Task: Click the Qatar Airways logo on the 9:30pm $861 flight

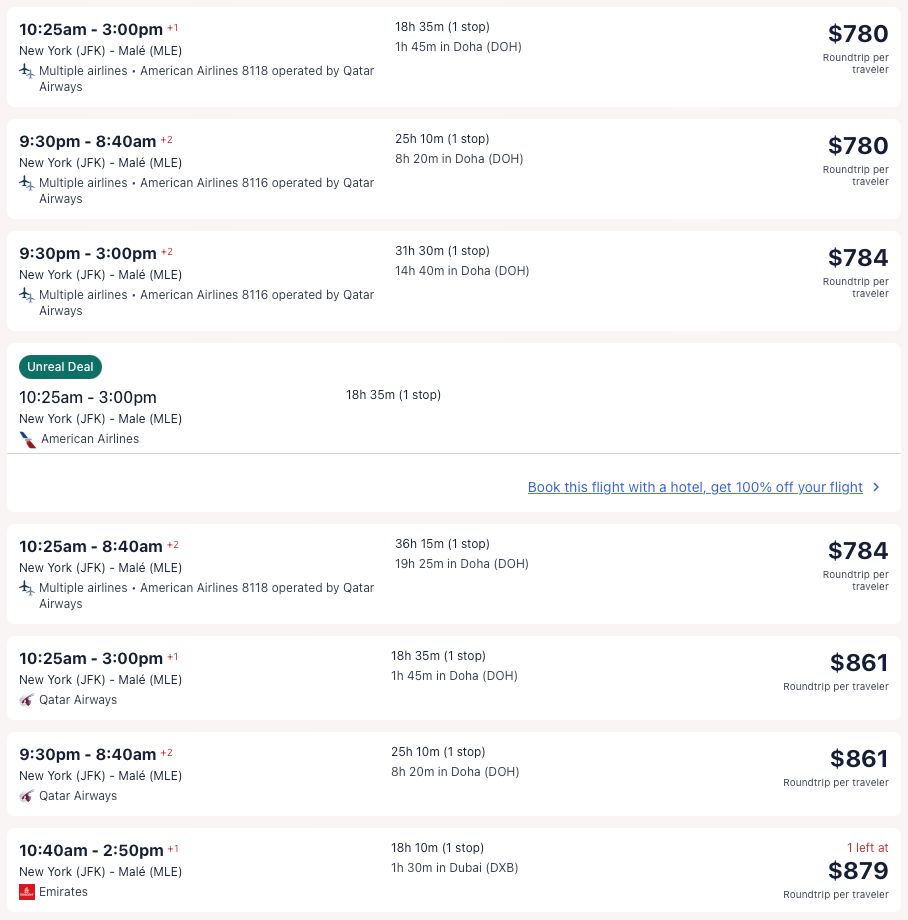Action: 27,796
